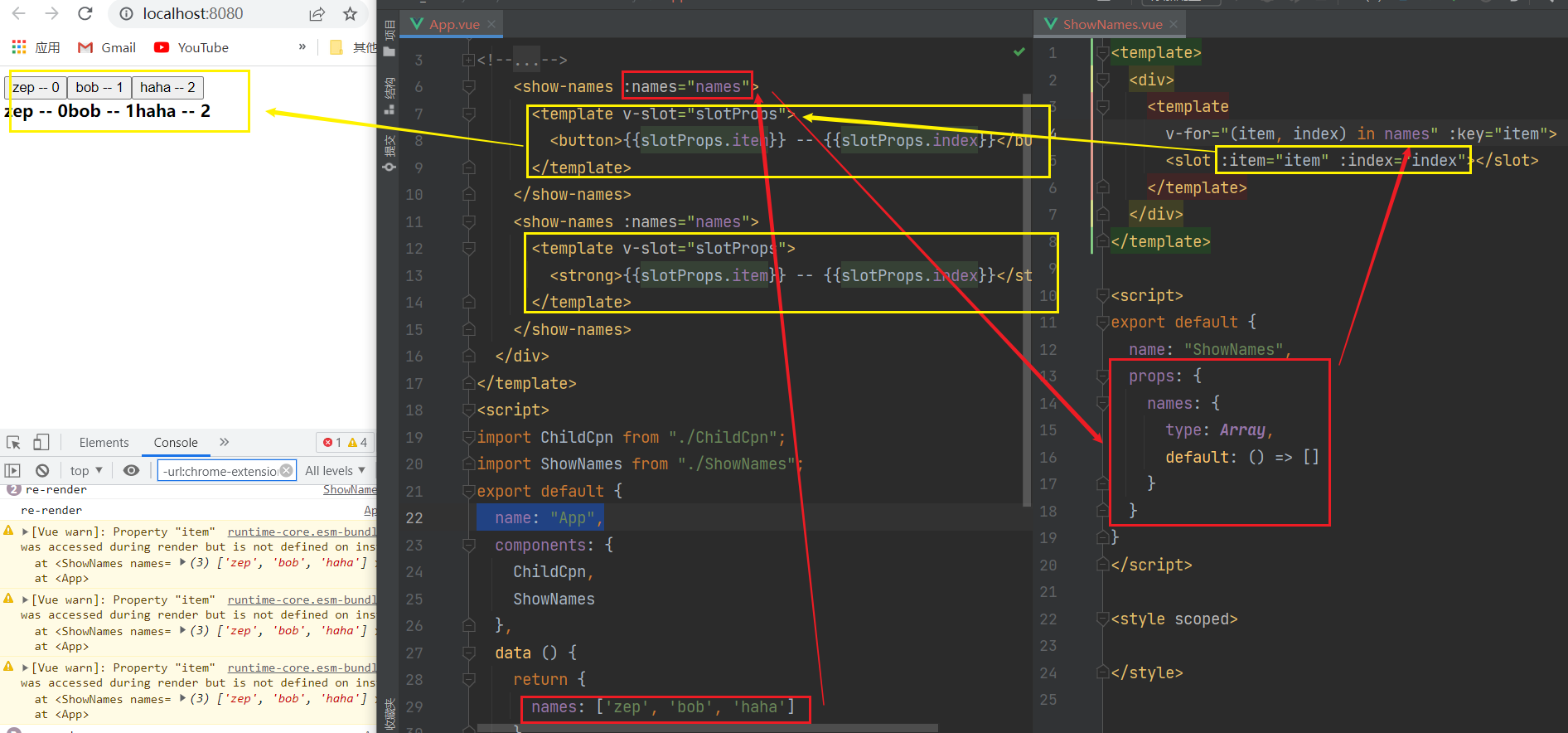Share this page from address bar
The width and height of the screenshot is (1568, 733).
317,14
